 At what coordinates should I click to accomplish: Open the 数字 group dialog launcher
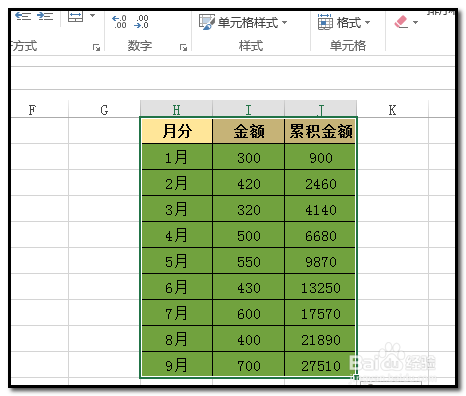(183, 48)
